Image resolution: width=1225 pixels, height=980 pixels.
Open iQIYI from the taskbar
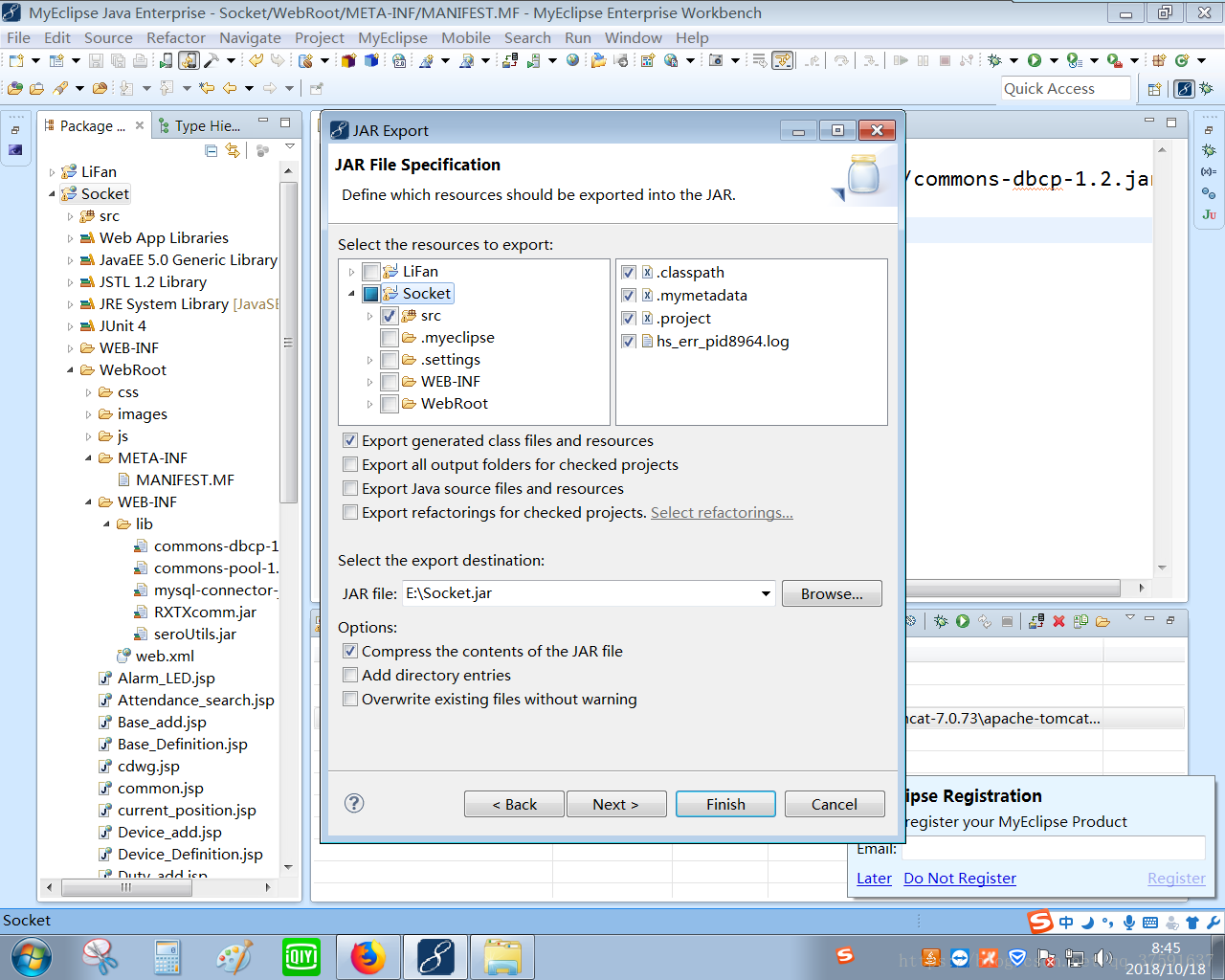tap(301, 957)
